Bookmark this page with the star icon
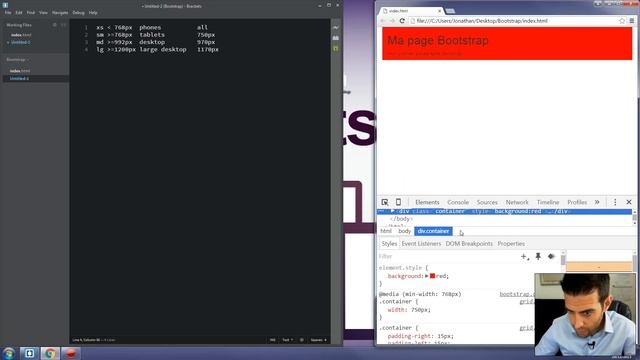Screen dimensions: 640x360 point(622,21)
